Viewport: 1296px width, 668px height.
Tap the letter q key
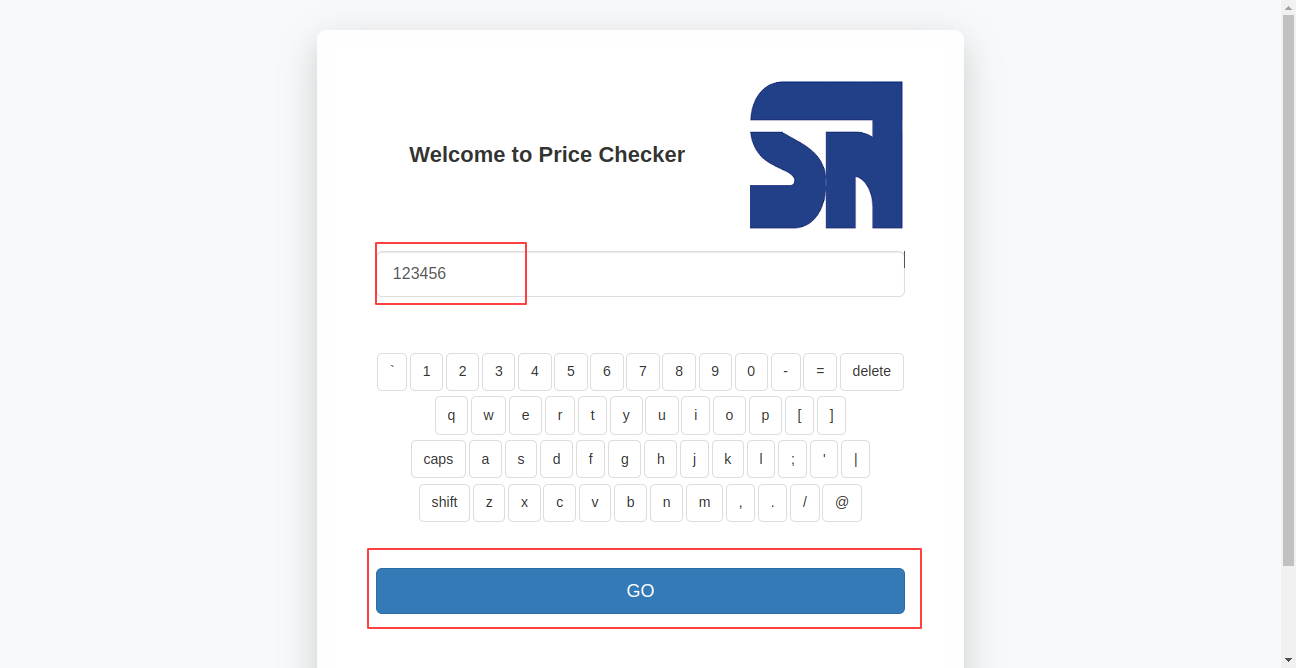[451, 416]
